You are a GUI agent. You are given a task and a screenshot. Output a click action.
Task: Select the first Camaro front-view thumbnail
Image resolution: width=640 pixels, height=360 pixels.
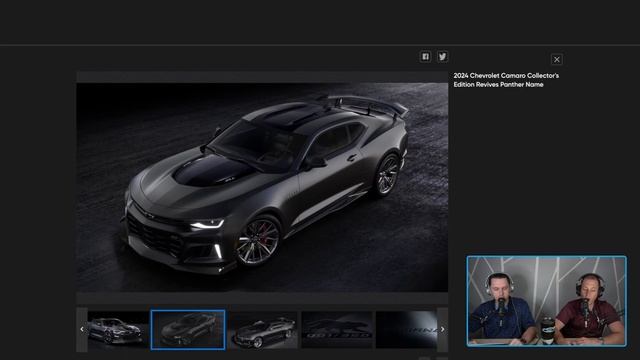tap(118, 330)
